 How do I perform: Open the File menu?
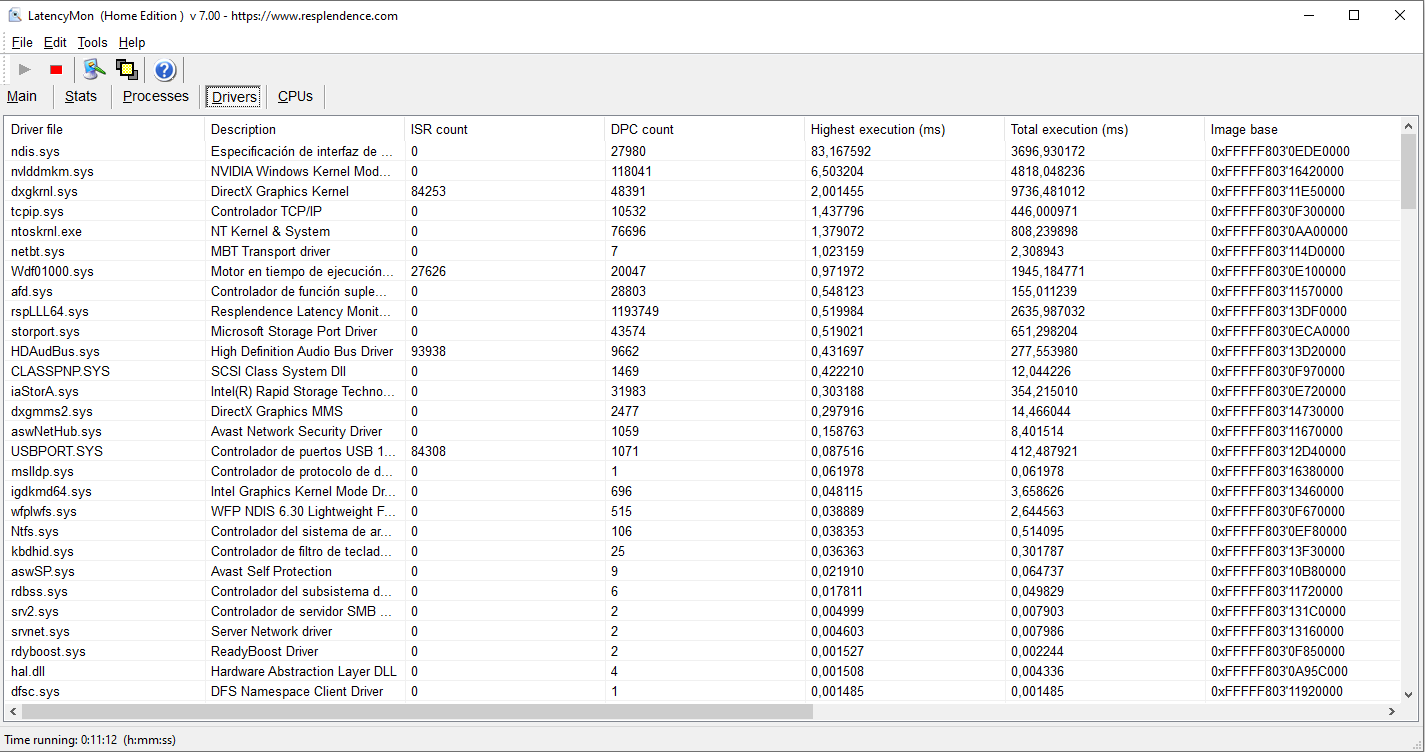click(22, 42)
